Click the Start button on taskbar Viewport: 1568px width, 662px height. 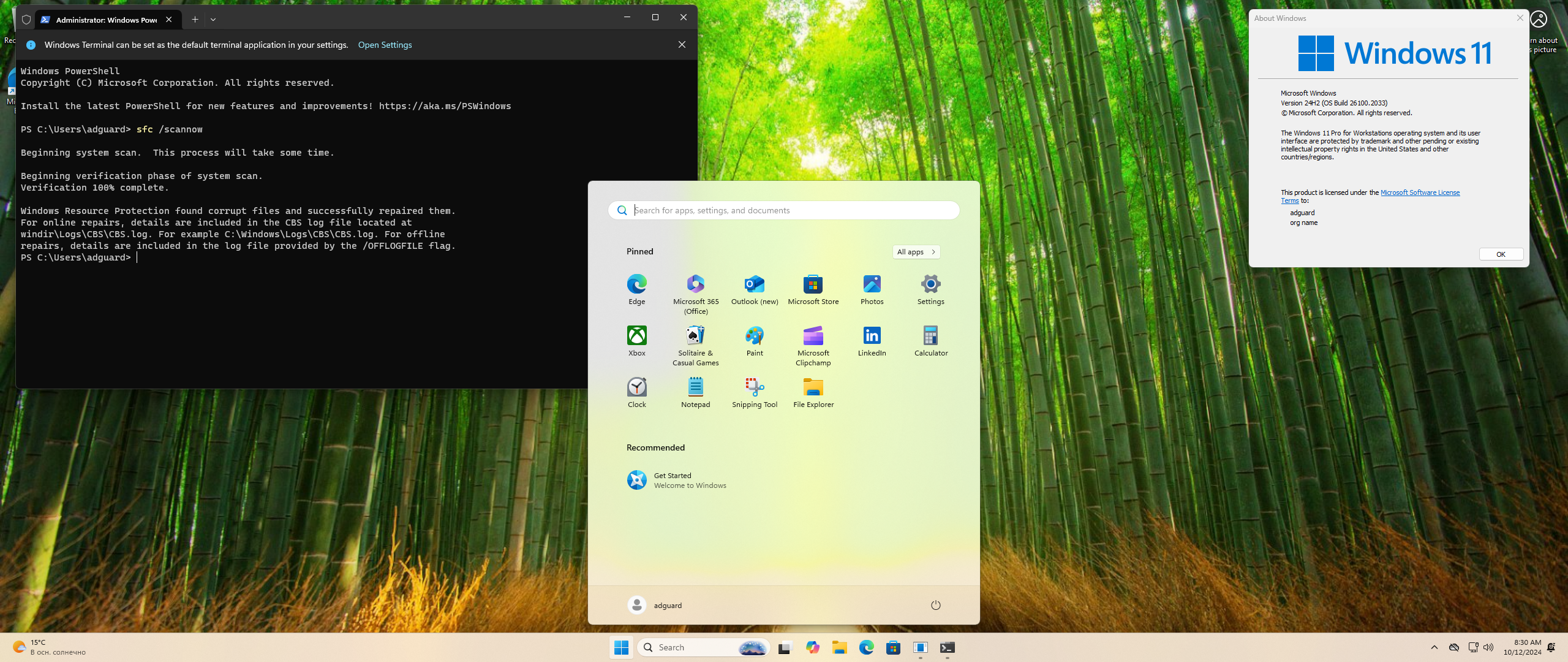pos(621,647)
